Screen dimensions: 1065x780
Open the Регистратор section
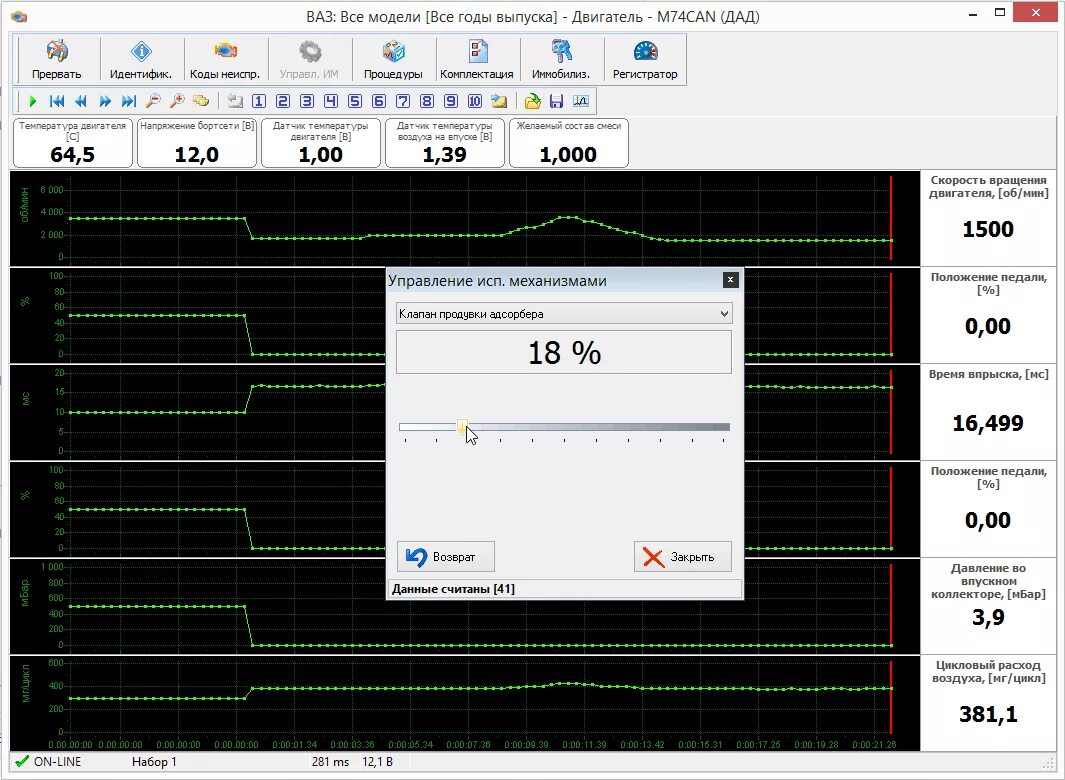[x=645, y=60]
